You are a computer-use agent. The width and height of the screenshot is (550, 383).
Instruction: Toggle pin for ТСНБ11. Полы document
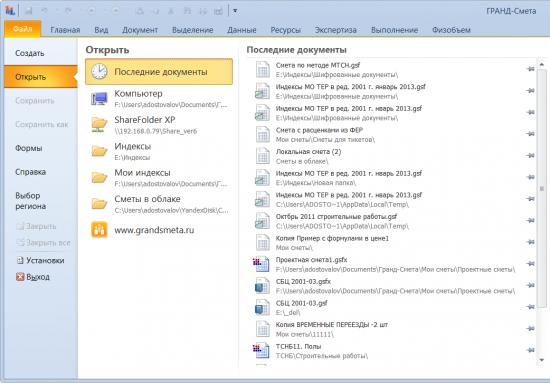click(x=530, y=350)
